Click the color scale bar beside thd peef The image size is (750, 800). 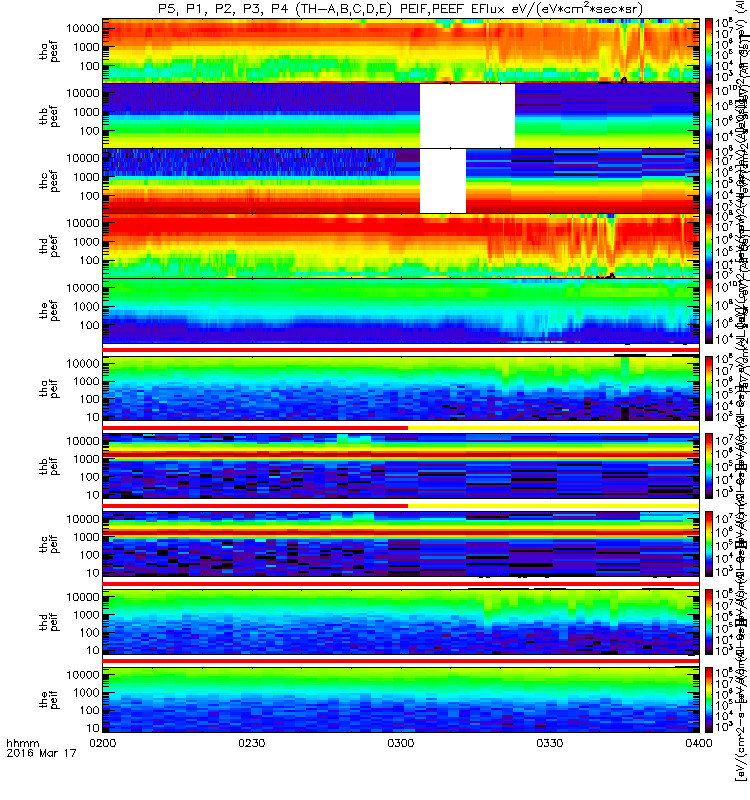[x=709, y=245]
